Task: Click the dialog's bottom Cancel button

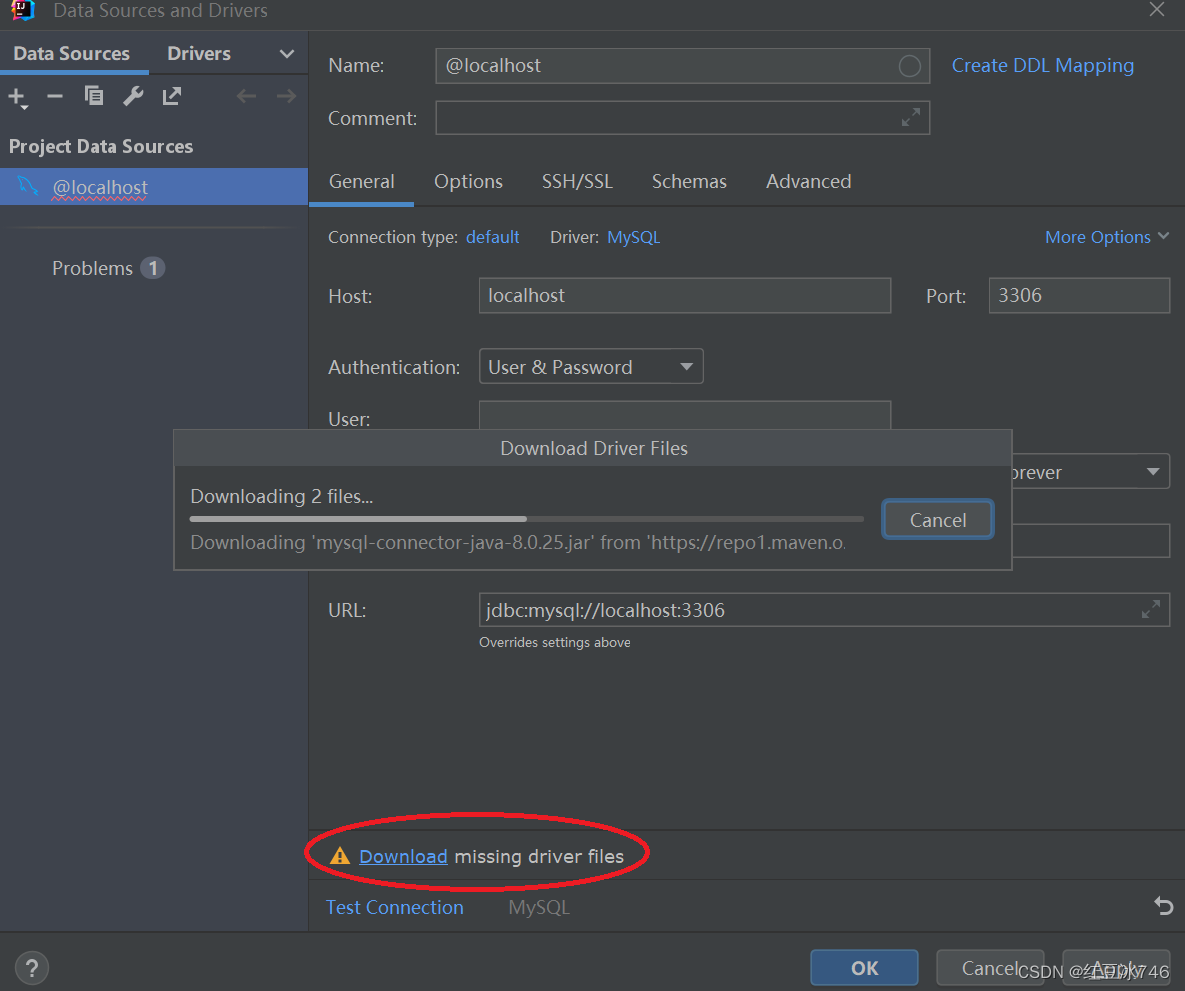Action: [x=989, y=968]
